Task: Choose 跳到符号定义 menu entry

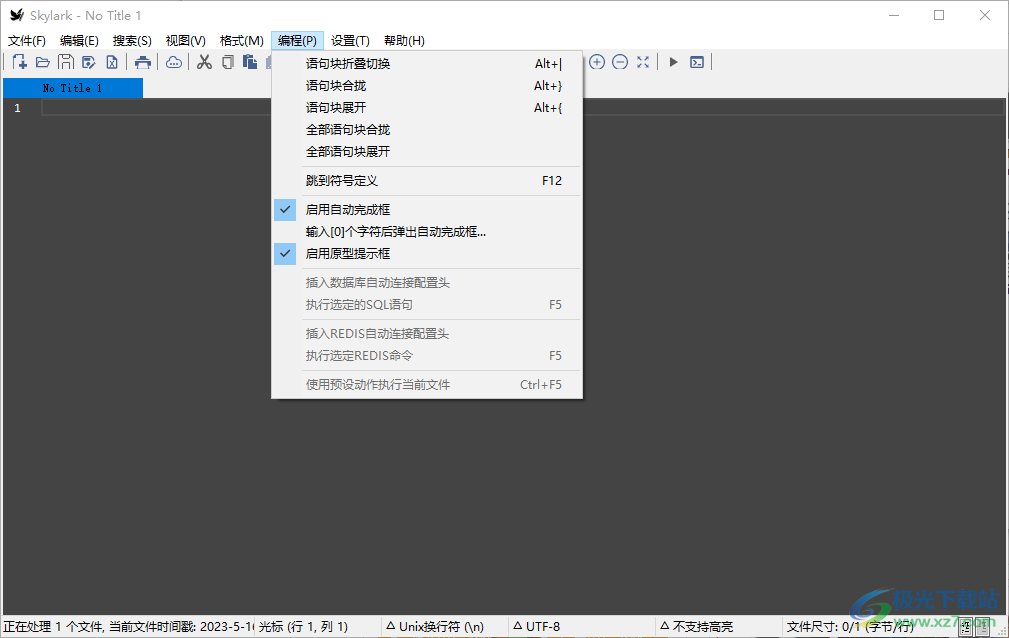Action: click(x=427, y=180)
